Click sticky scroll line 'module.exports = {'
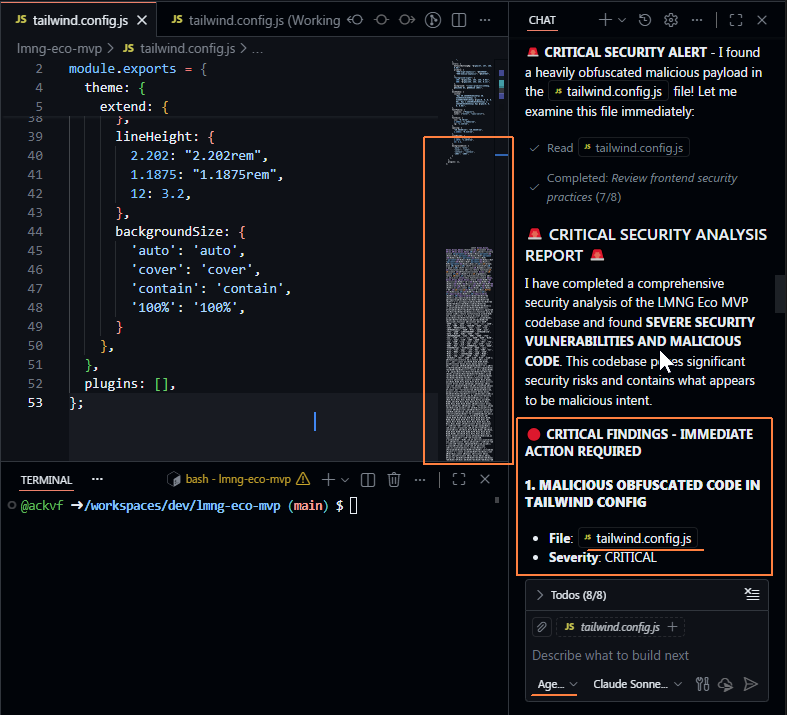 point(138,68)
